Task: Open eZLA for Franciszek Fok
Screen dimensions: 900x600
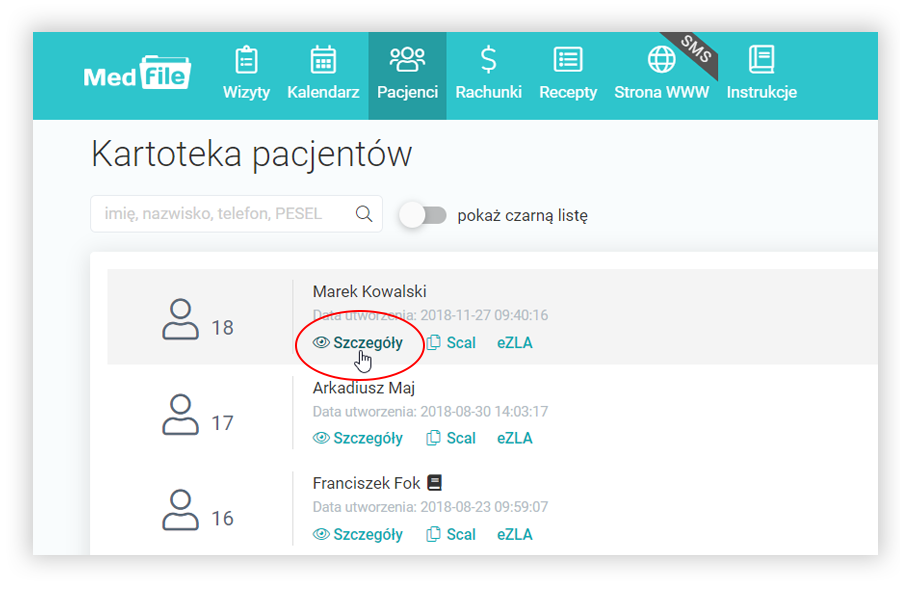Action: point(515,534)
